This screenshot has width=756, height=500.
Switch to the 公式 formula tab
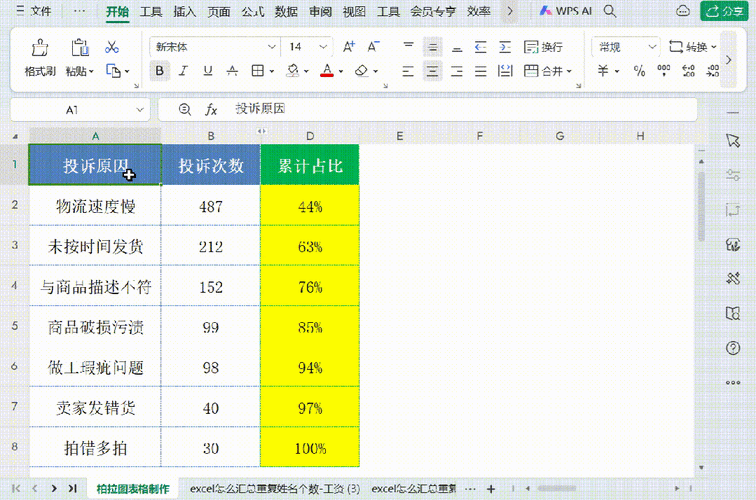253,12
